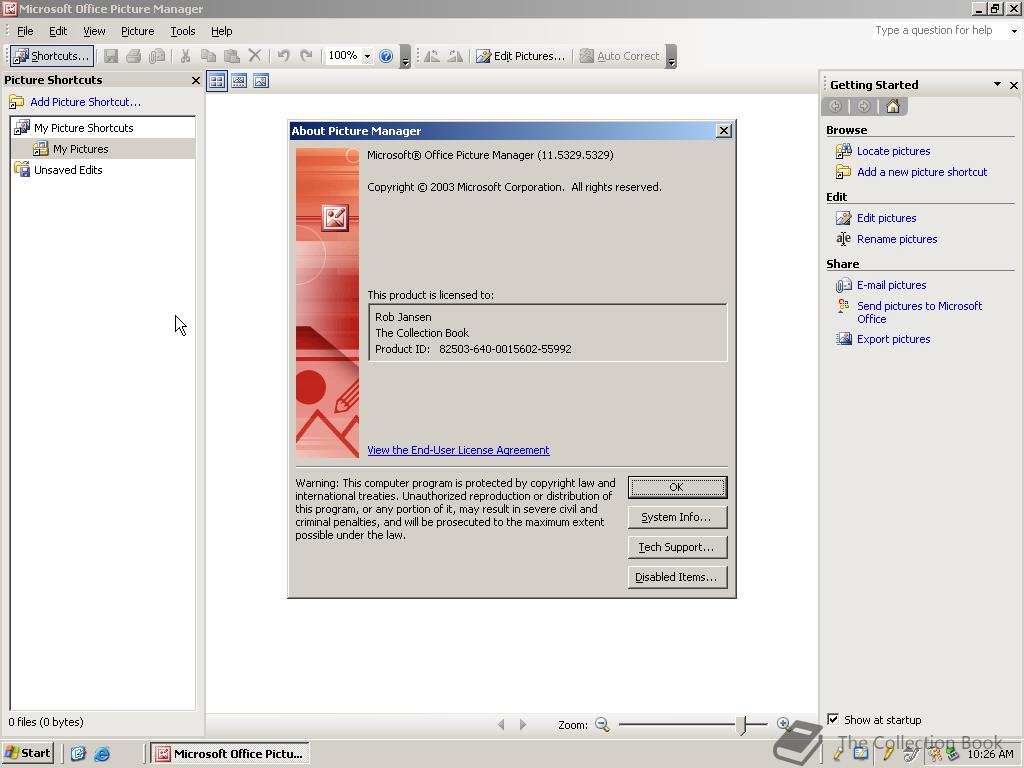
Task: Click the Print icon in toolbar
Action: tap(134, 56)
